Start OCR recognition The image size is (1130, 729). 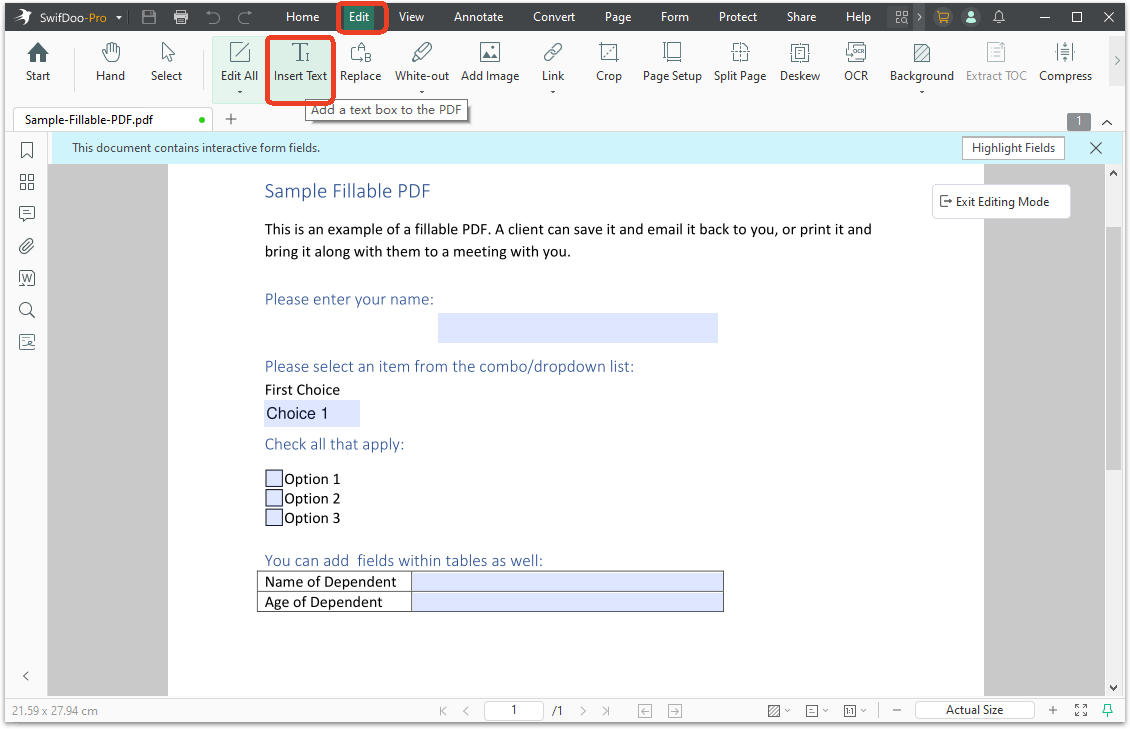[855, 62]
